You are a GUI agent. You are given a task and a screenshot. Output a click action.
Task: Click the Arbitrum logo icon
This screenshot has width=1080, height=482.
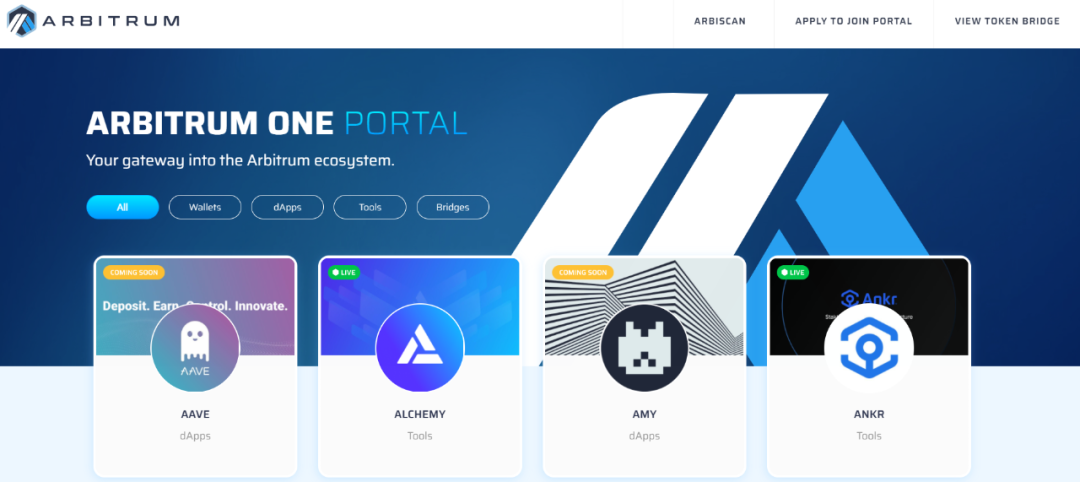(21, 21)
